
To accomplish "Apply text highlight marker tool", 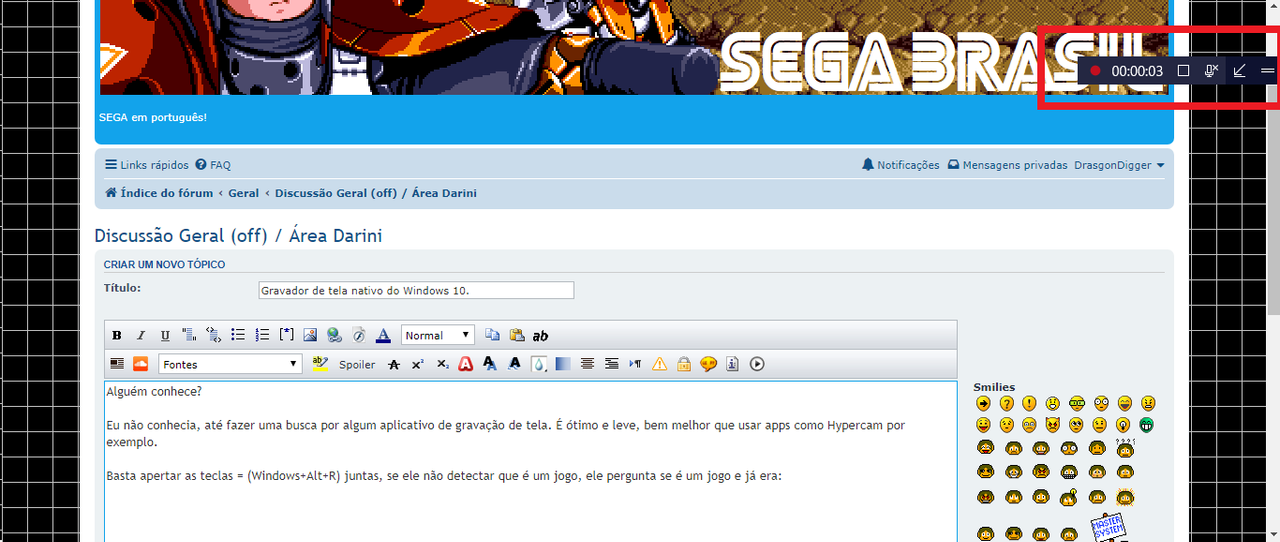I will [x=320, y=364].
